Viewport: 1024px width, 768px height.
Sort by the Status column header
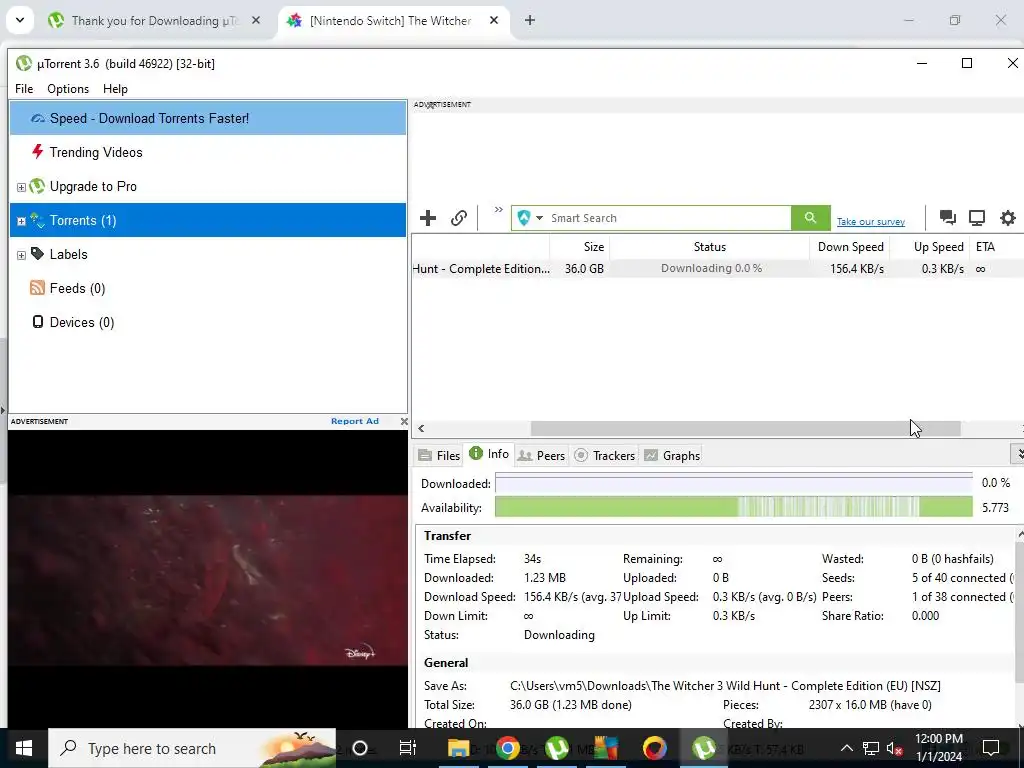pos(709,247)
